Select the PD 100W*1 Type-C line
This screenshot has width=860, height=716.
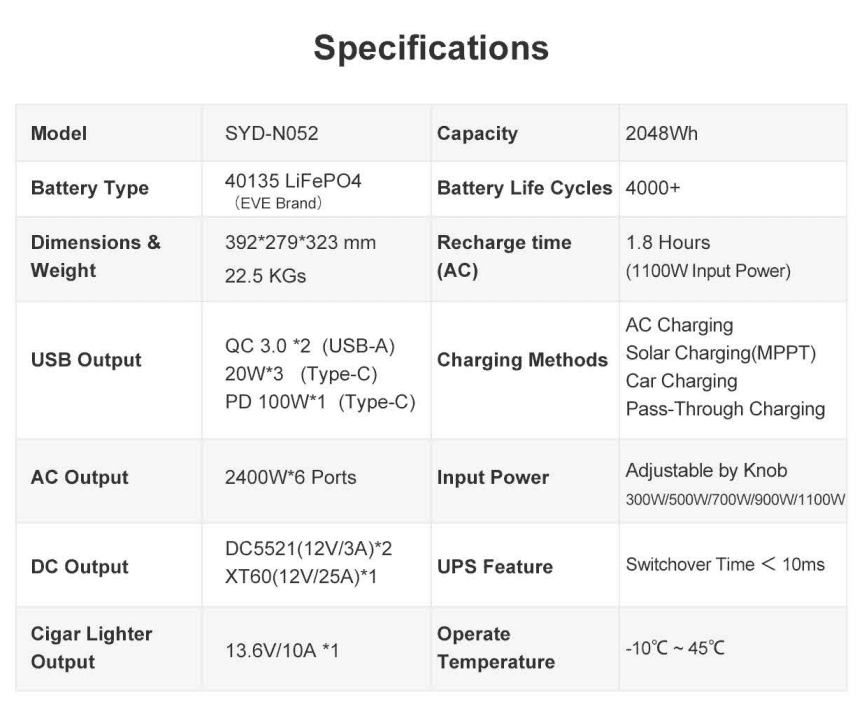click(320, 402)
